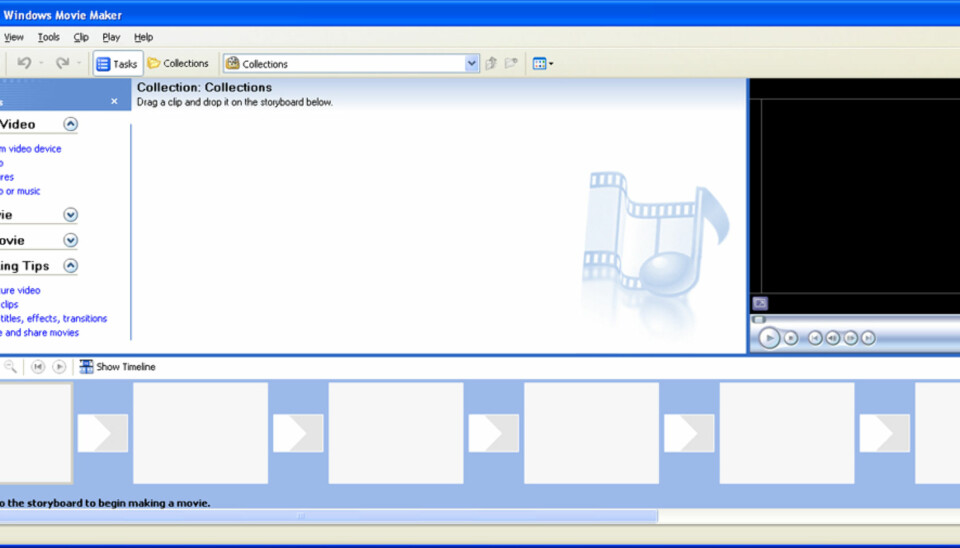Image resolution: width=960 pixels, height=548 pixels.
Task: Toggle the Tasks pane button
Action: point(118,64)
